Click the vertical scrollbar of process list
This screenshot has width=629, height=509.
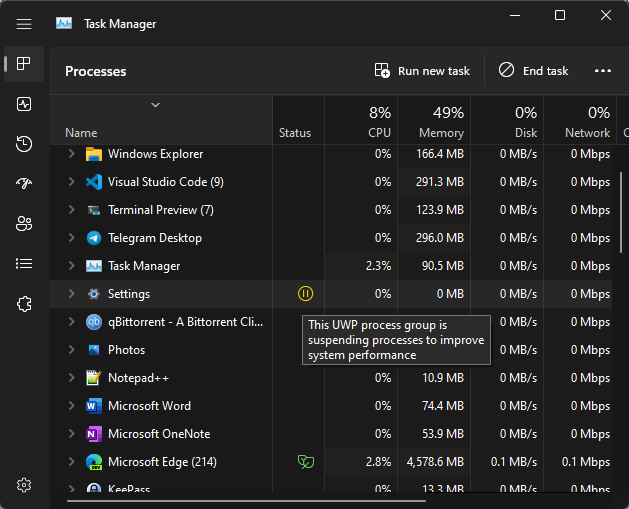click(621, 212)
